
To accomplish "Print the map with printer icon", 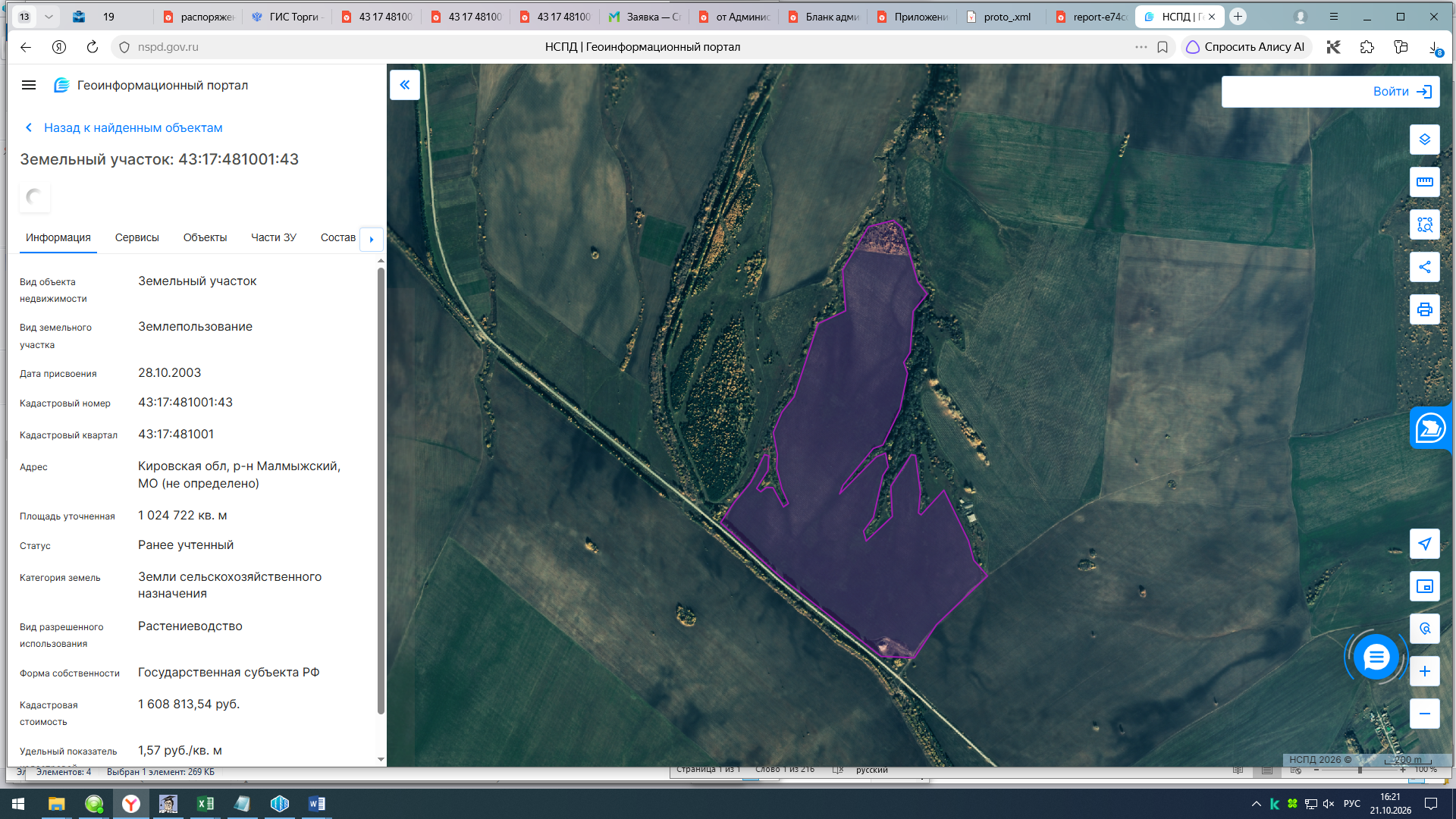I will pos(1424,309).
